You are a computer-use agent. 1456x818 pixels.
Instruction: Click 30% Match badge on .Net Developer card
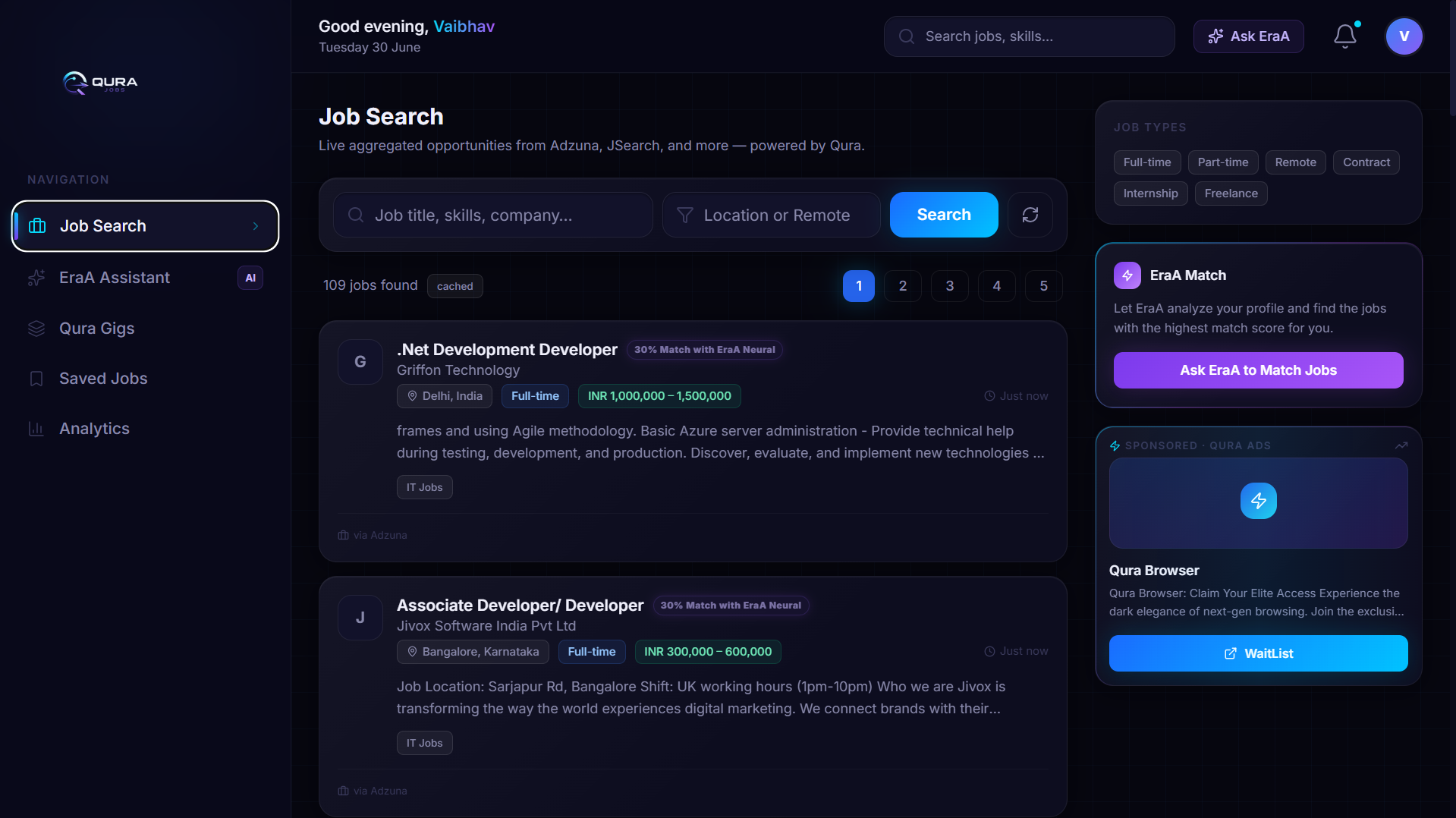point(704,350)
